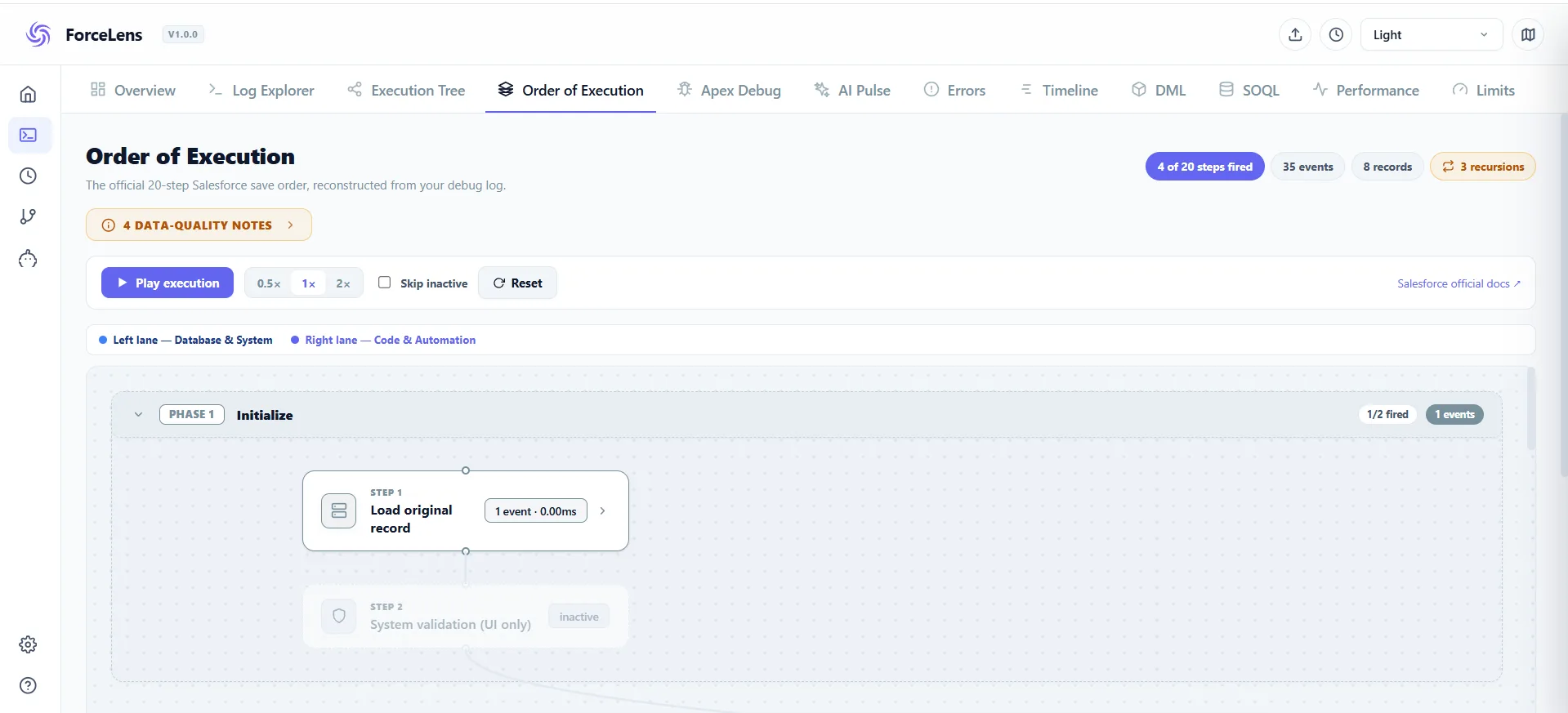Click the Performance pulse icon
The height and width of the screenshot is (713, 1568).
[1320, 89]
